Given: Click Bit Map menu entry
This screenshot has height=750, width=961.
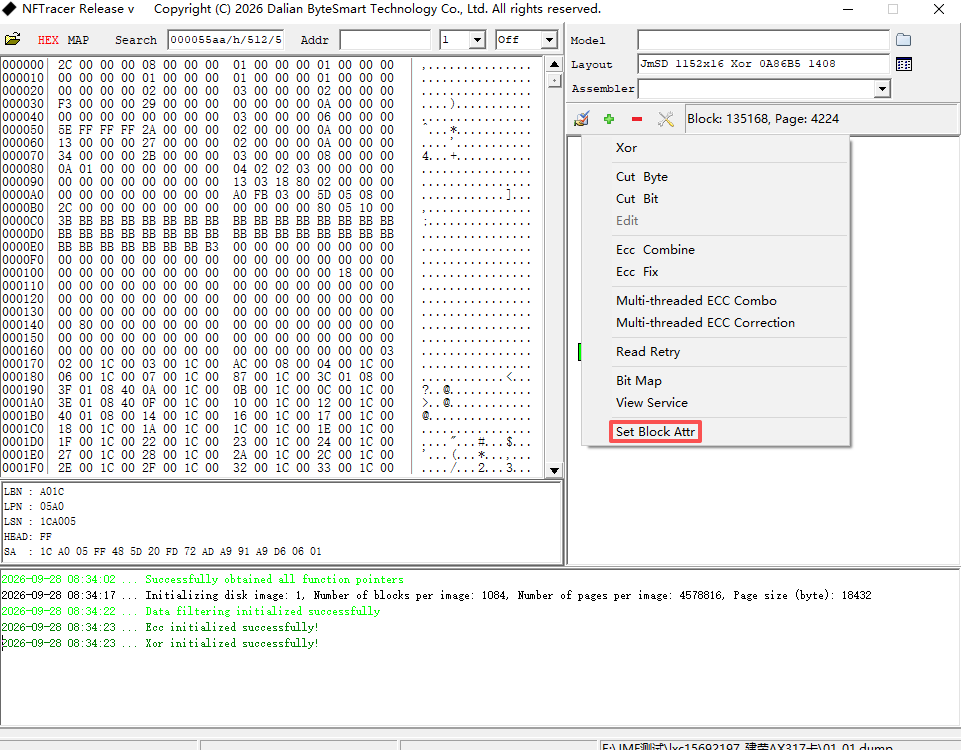Looking at the screenshot, I should [x=639, y=381].
